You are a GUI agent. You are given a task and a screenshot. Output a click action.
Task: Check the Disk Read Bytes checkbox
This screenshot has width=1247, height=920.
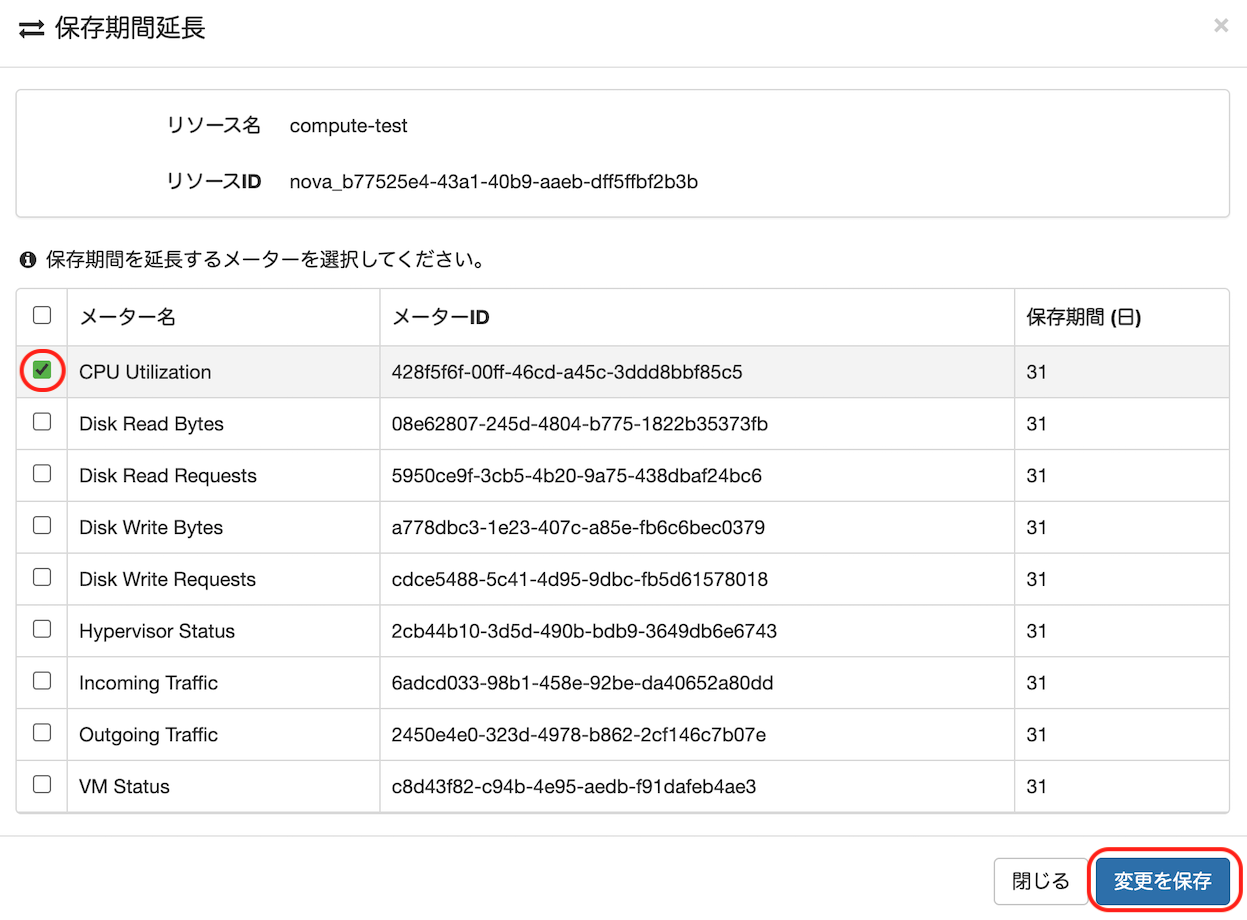click(42, 422)
